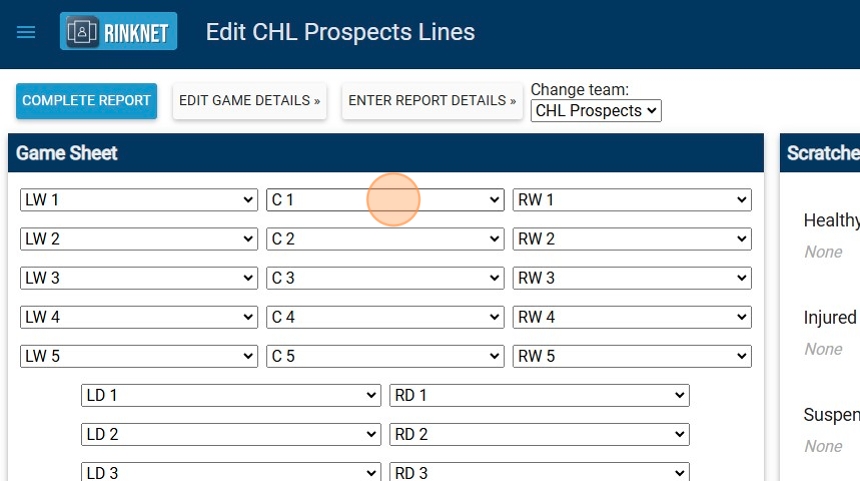860x481 pixels.
Task: Click the Complete Report button
Action: tap(86, 101)
